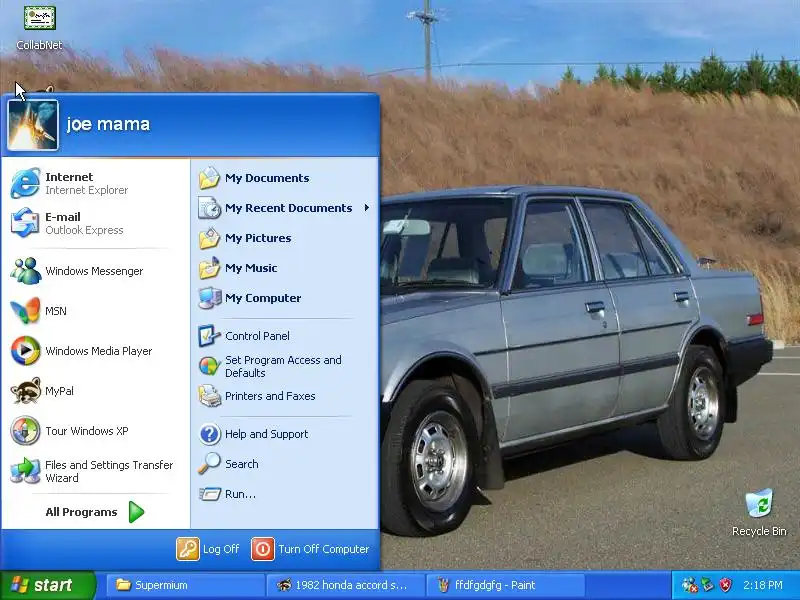Start the Tour Windows XP icon
800x600 pixels.
point(25,431)
